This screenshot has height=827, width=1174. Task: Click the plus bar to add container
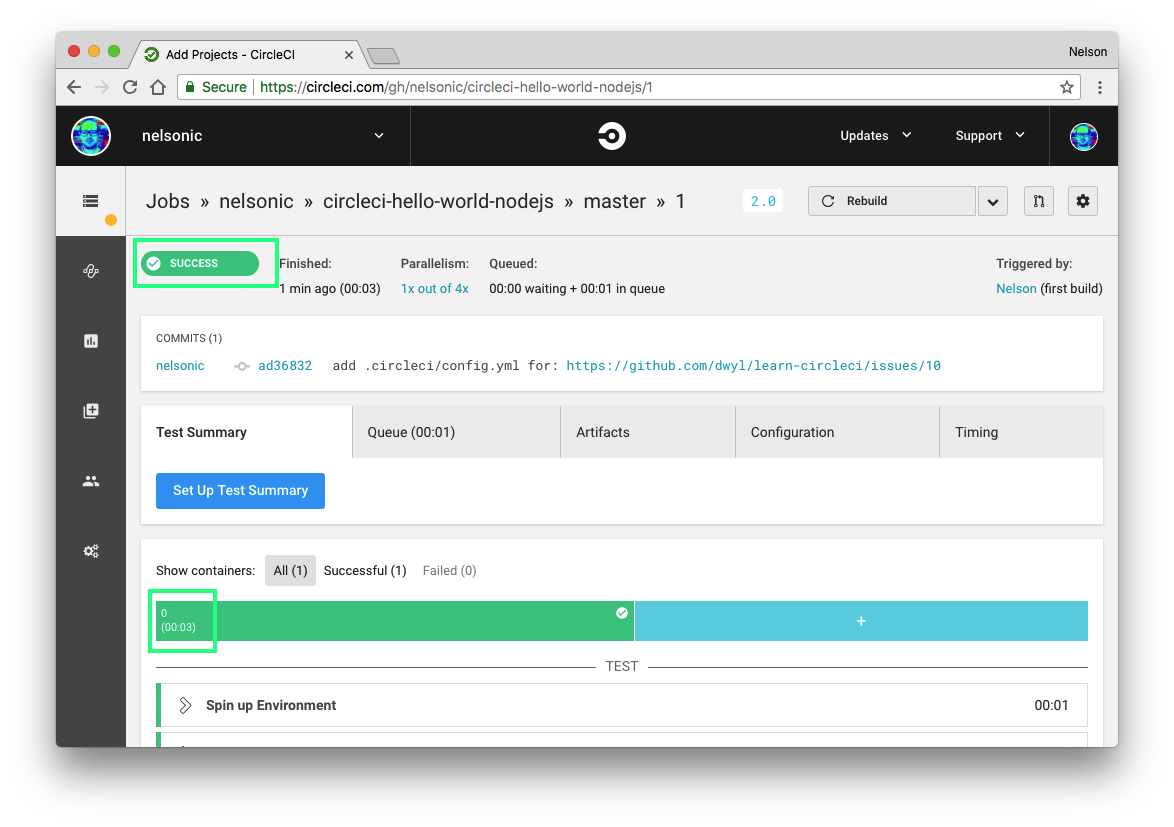(x=861, y=621)
